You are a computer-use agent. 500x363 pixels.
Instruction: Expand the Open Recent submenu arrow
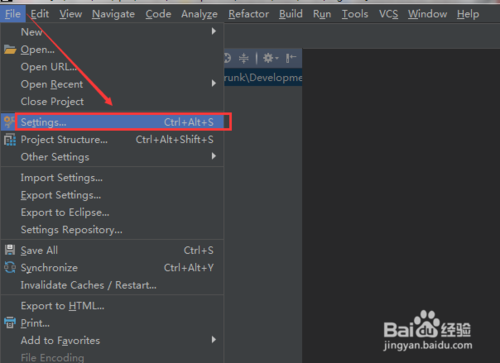[x=214, y=83]
